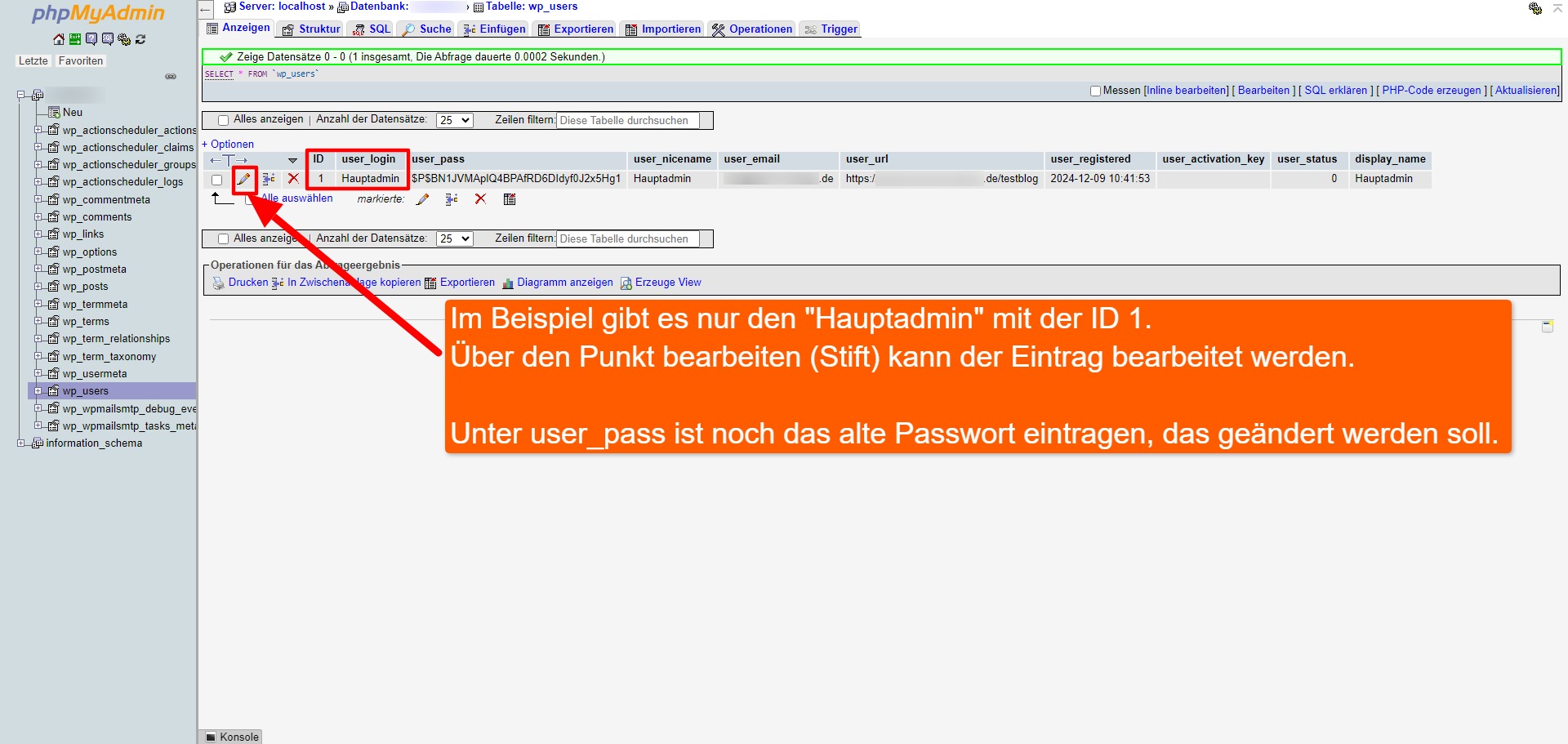Screen dimensions: 1568x744
Task: Click the Inline bearbeiten link
Action: [x=1187, y=91]
